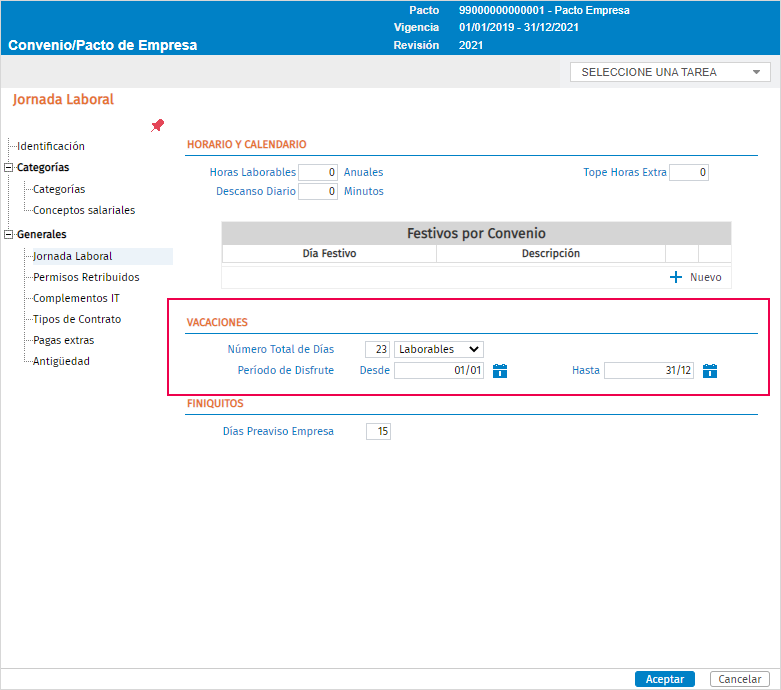Click the Generales group label

point(41,234)
